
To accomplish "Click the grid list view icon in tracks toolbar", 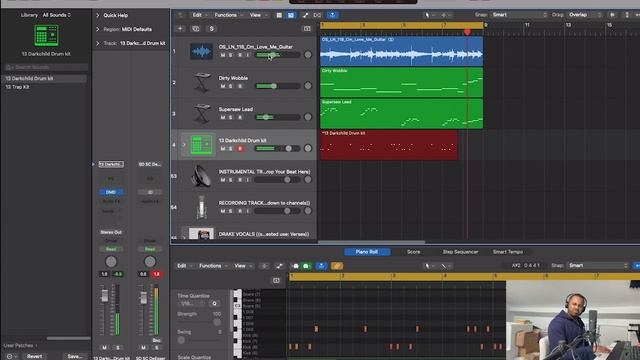I will [279, 15].
